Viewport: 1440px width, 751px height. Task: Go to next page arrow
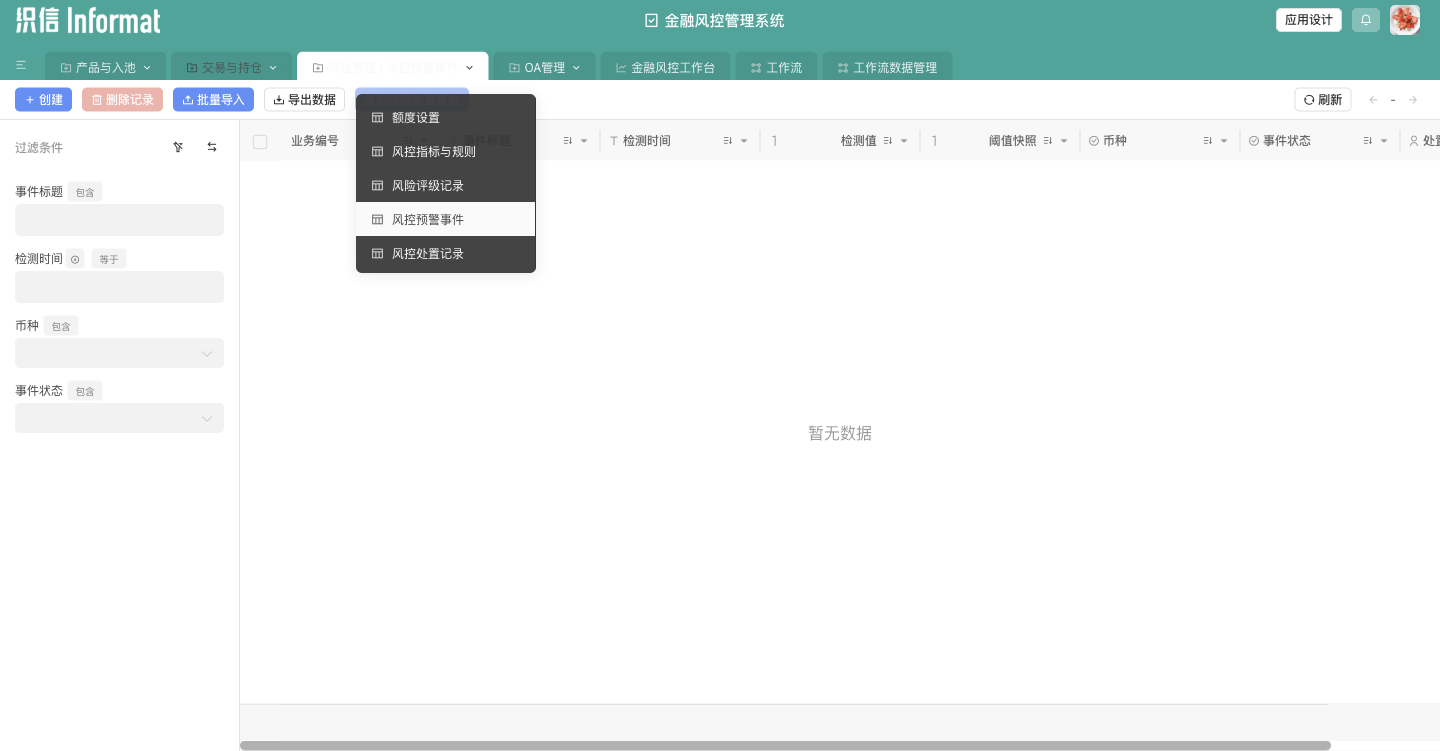click(1413, 100)
